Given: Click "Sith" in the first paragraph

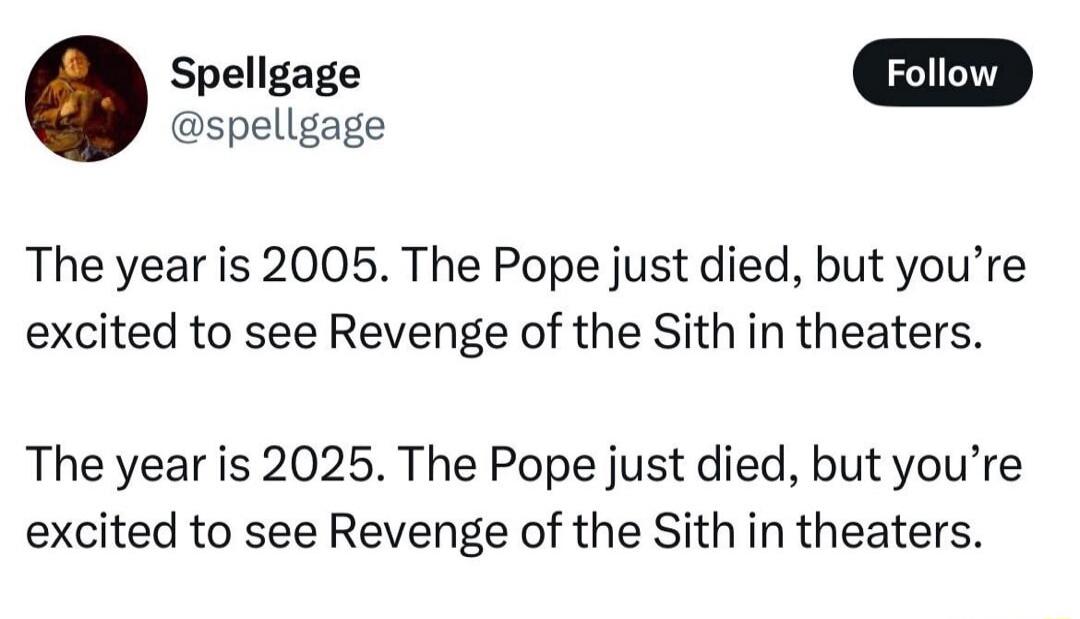Looking at the screenshot, I should (x=694, y=331).
